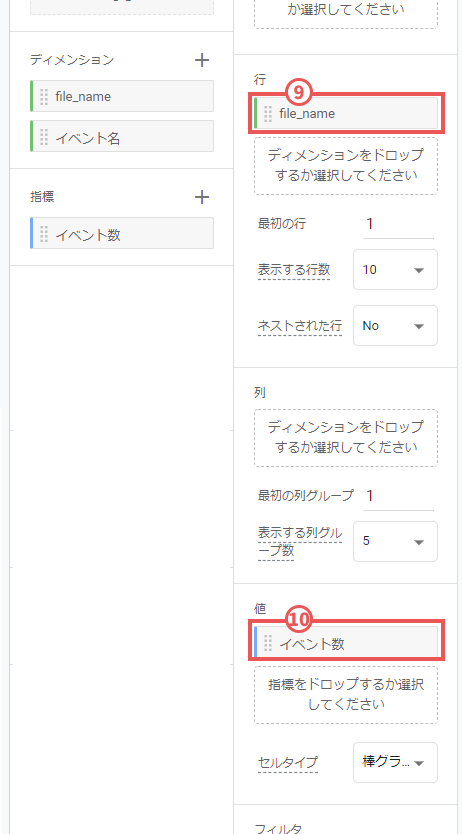
Task: Click the 最初の行 number field
Action: 398,224
